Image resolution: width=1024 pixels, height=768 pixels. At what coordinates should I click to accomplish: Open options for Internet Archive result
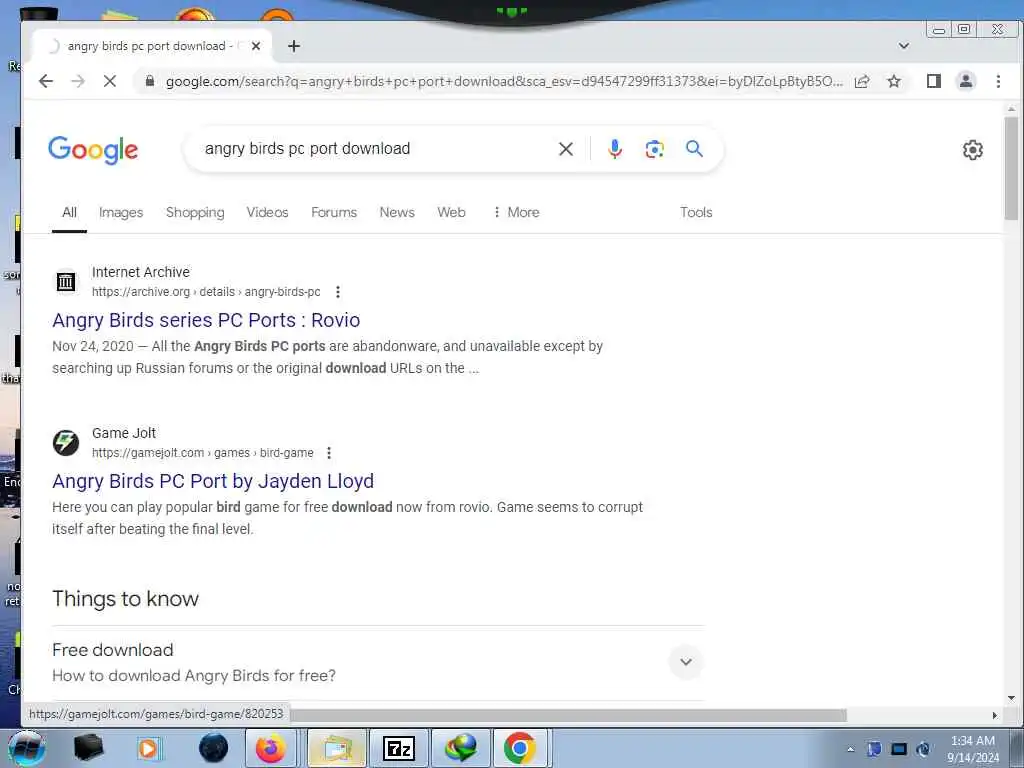[x=338, y=292]
